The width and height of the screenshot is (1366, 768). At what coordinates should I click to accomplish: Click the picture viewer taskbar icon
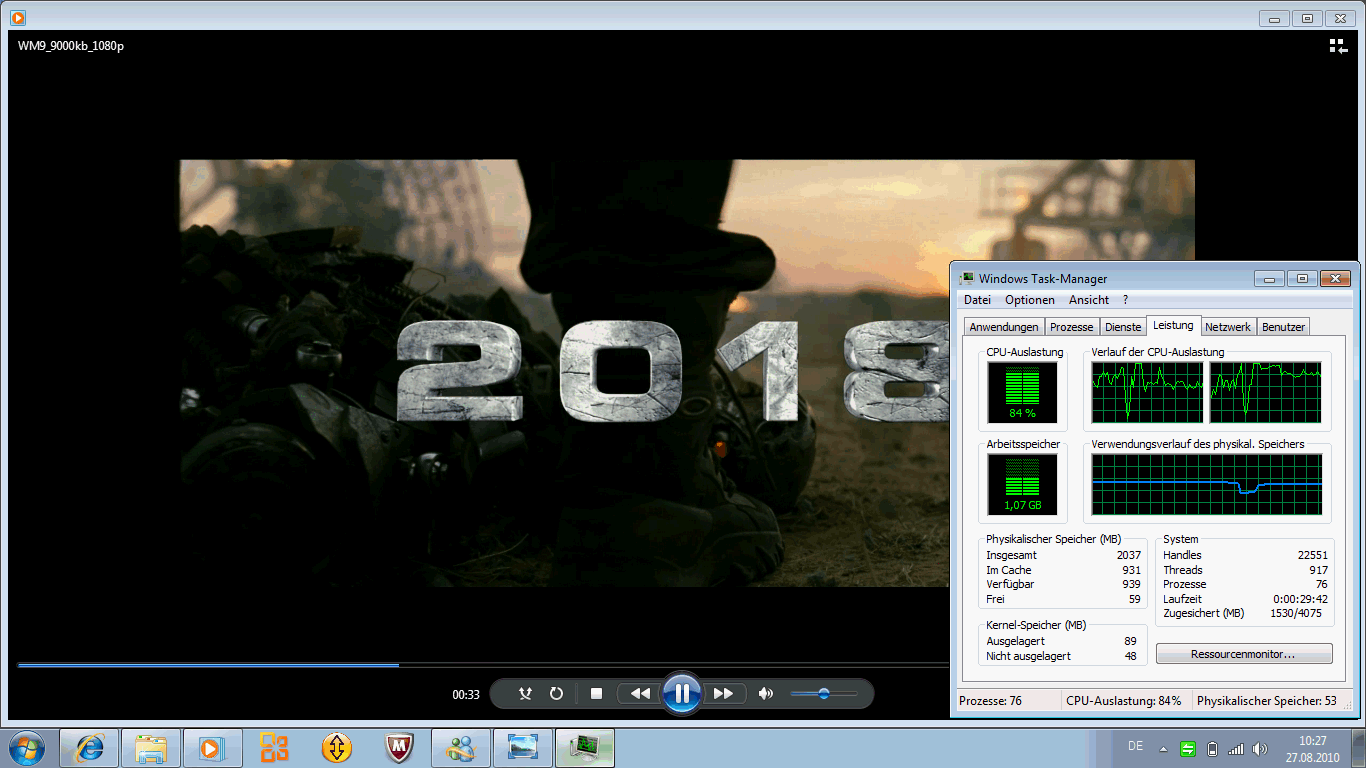click(523, 747)
